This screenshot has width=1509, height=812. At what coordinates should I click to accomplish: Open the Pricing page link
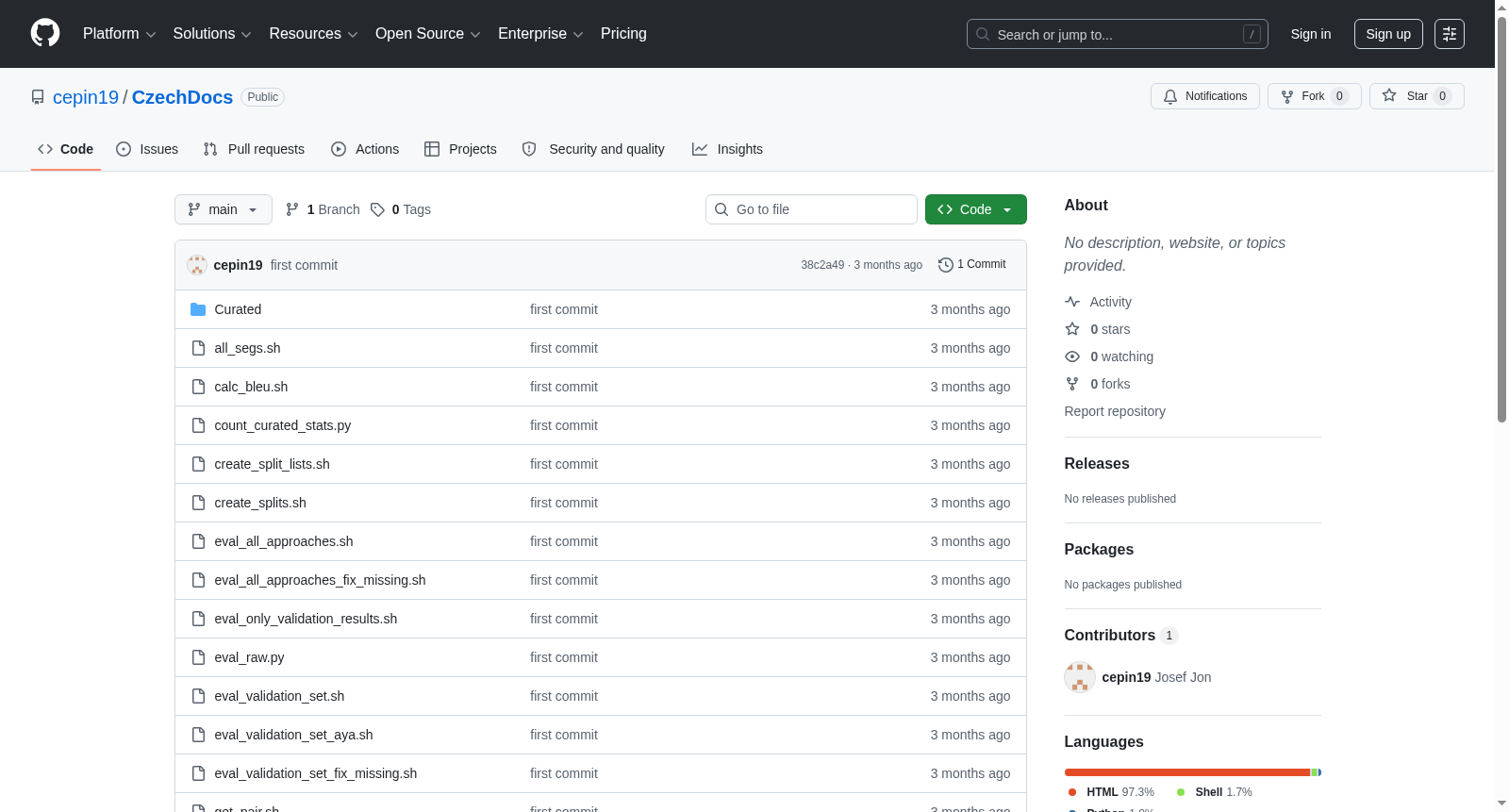[x=623, y=34]
